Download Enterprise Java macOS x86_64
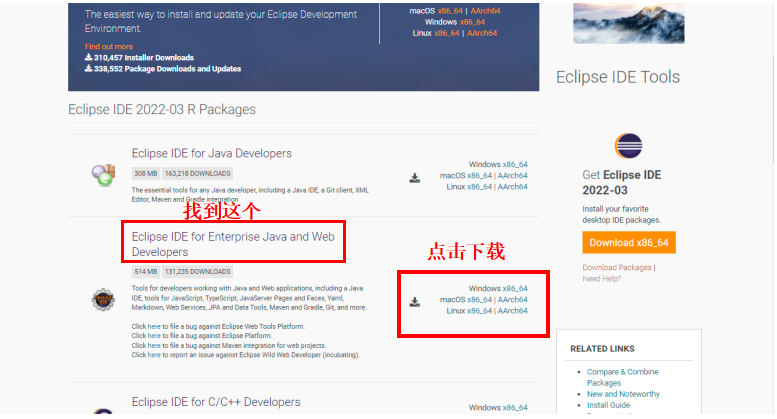The height and width of the screenshot is (419, 777). (480, 300)
